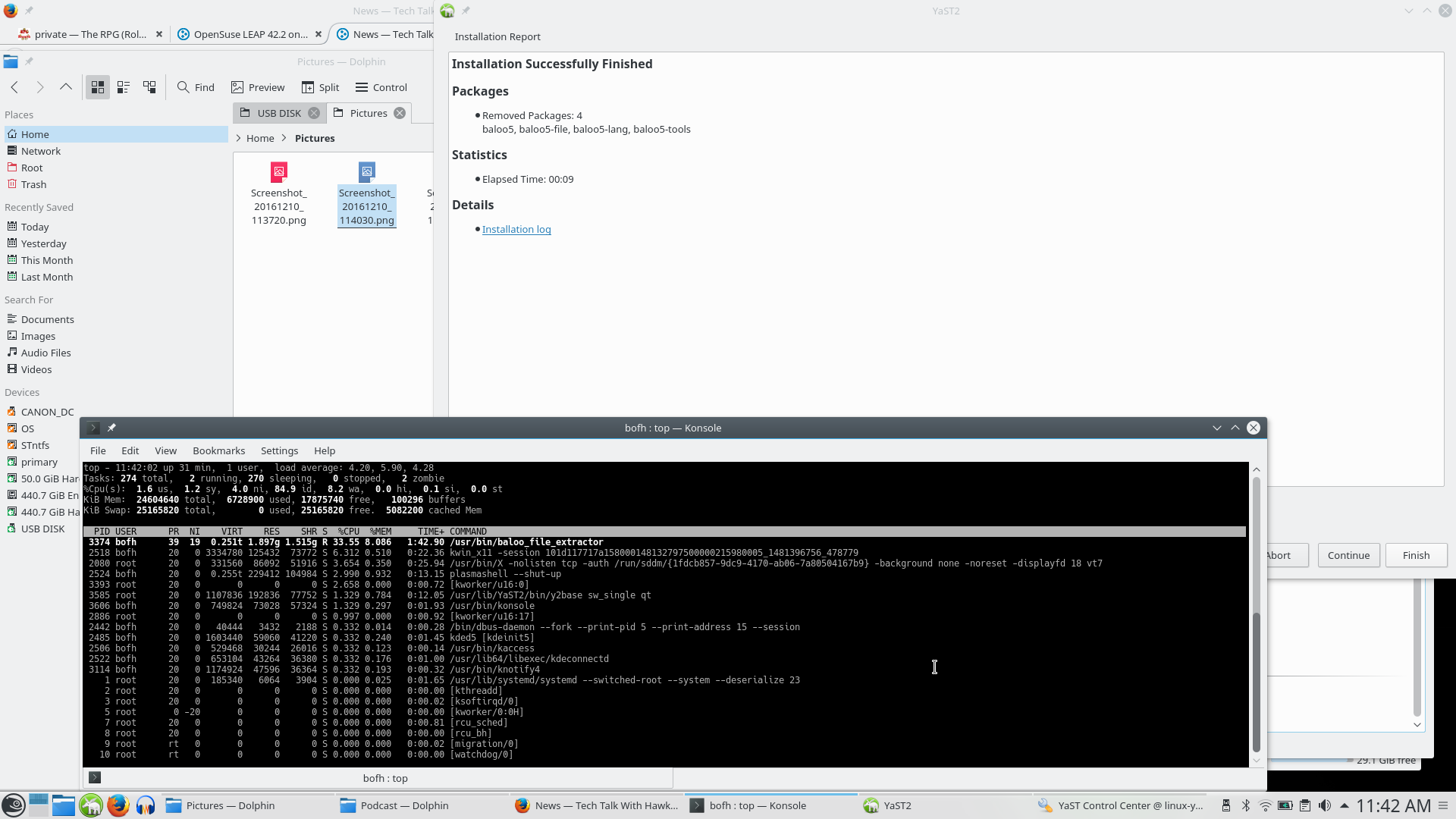Open Control menu in Dolphin

pos(381,87)
